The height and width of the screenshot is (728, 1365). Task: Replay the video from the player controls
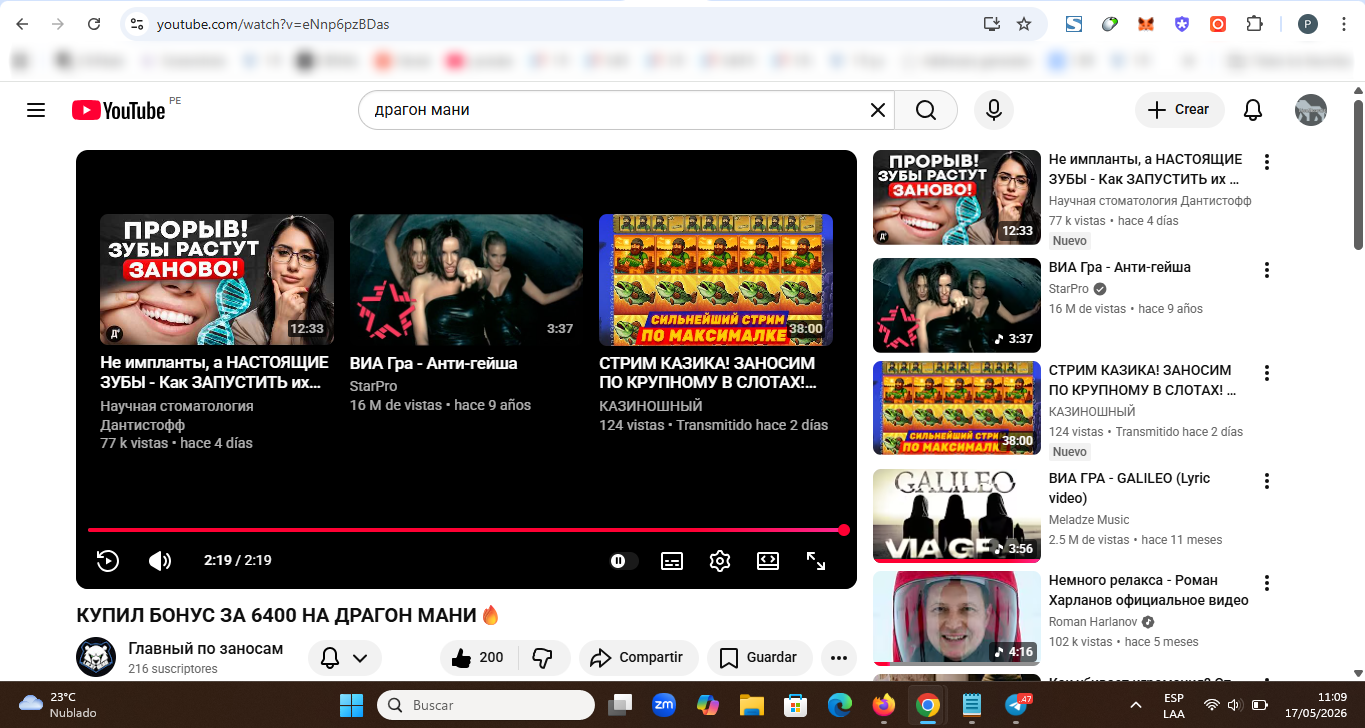(108, 561)
